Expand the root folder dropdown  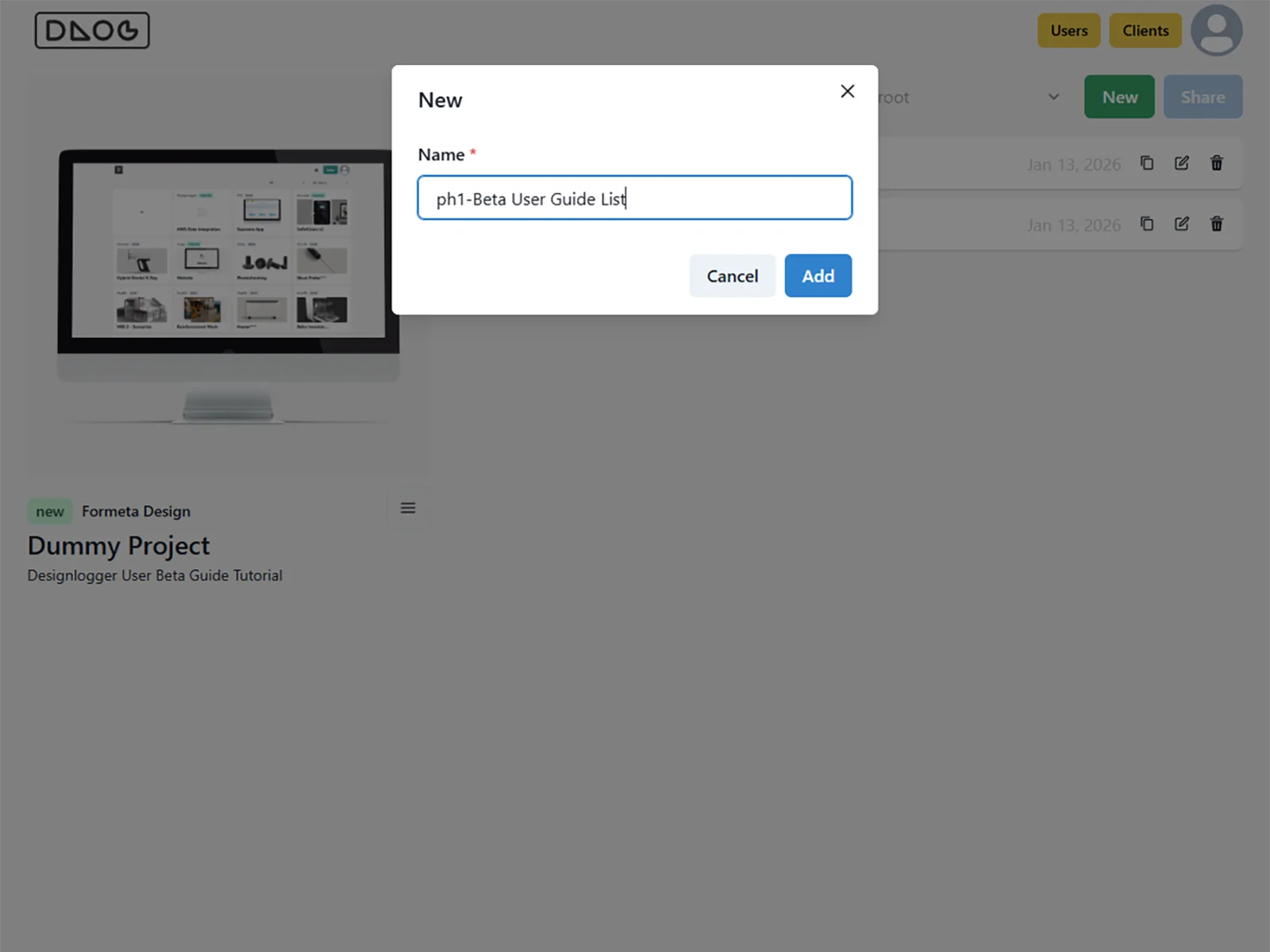pos(1053,97)
